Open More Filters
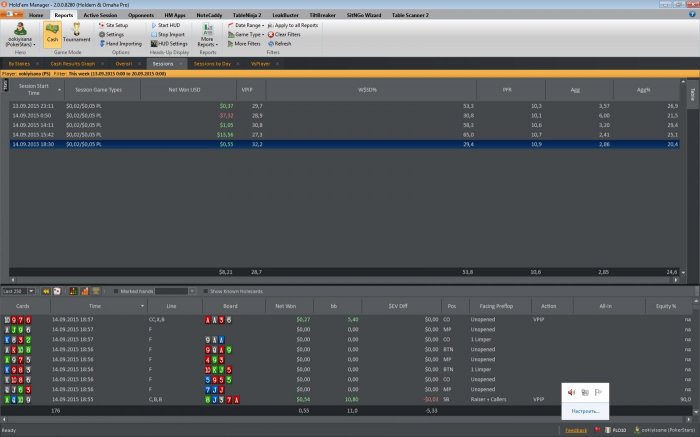700x437 pixels. 244,44
